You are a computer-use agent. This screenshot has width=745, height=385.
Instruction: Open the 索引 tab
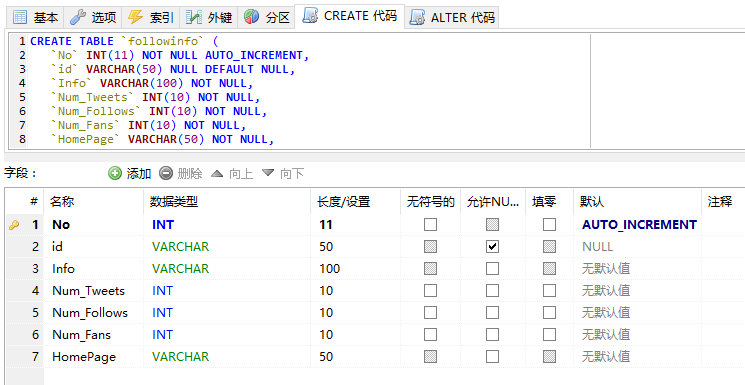coord(151,18)
